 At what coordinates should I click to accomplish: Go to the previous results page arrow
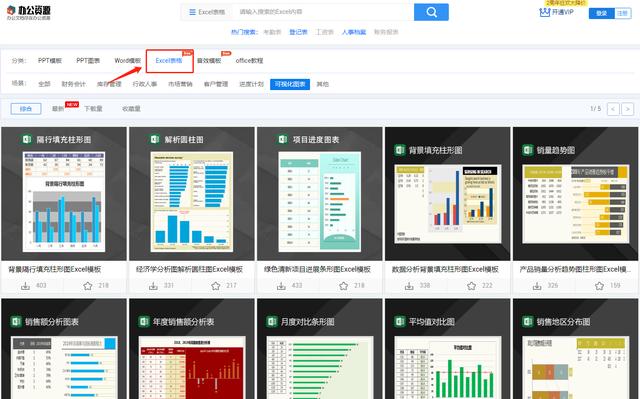tap(613, 109)
